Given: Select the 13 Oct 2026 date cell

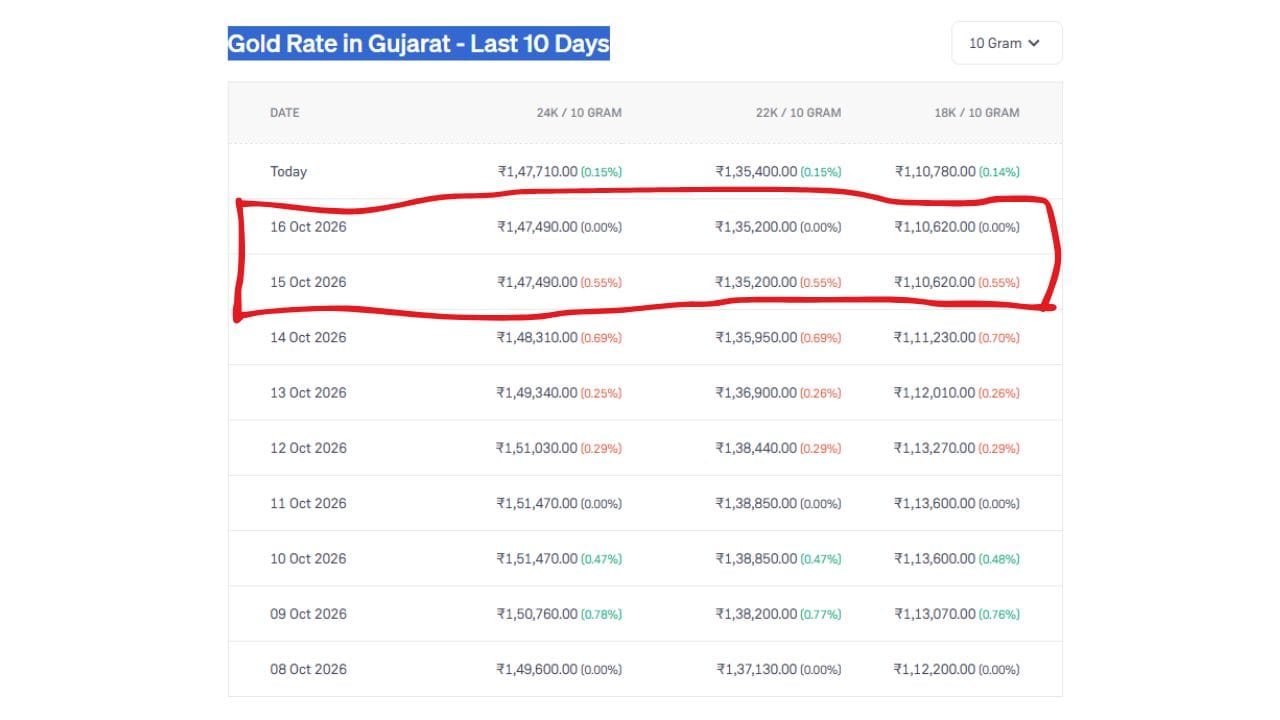Looking at the screenshot, I should [308, 393].
